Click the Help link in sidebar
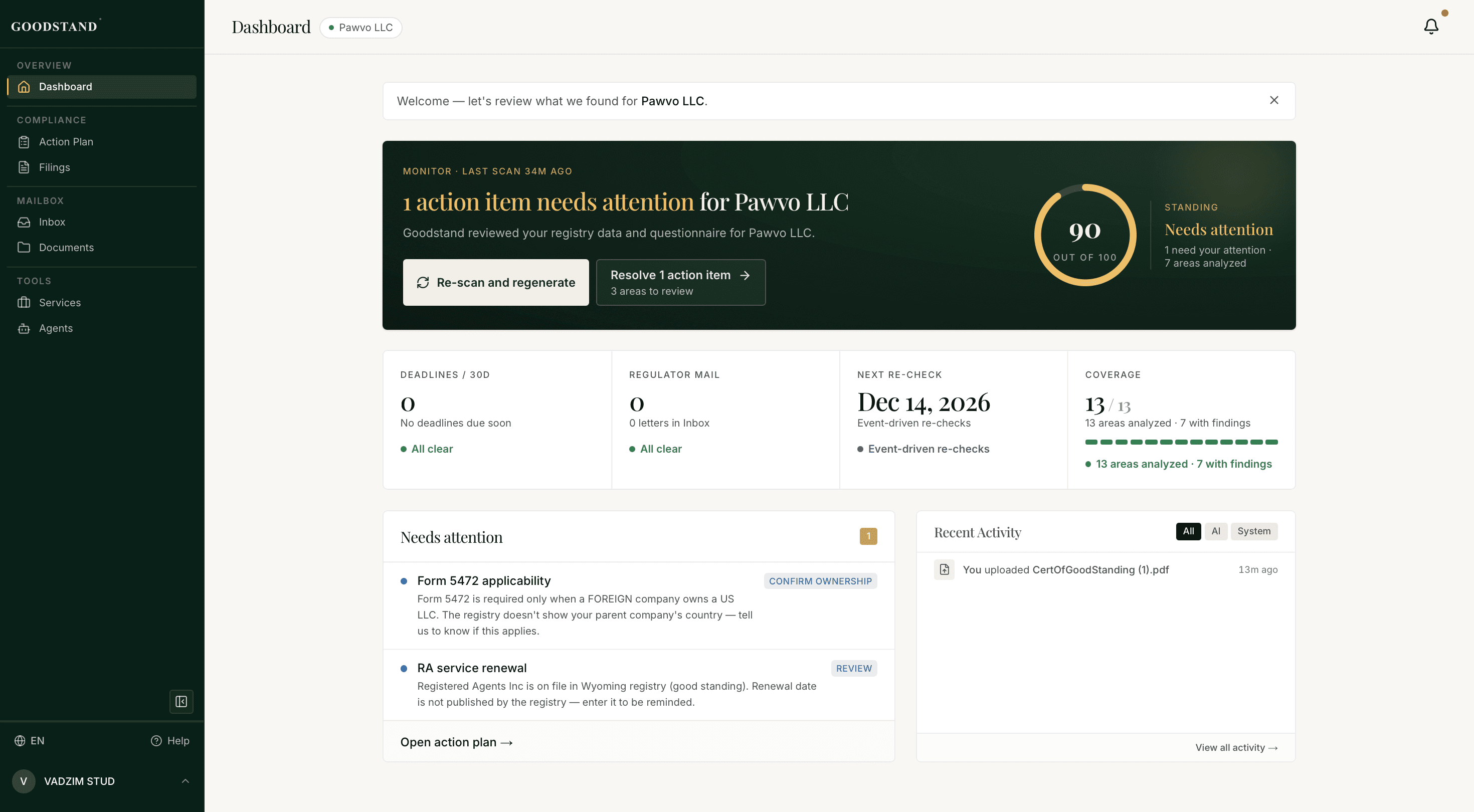The width and height of the screenshot is (1474, 812). click(x=170, y=740)
